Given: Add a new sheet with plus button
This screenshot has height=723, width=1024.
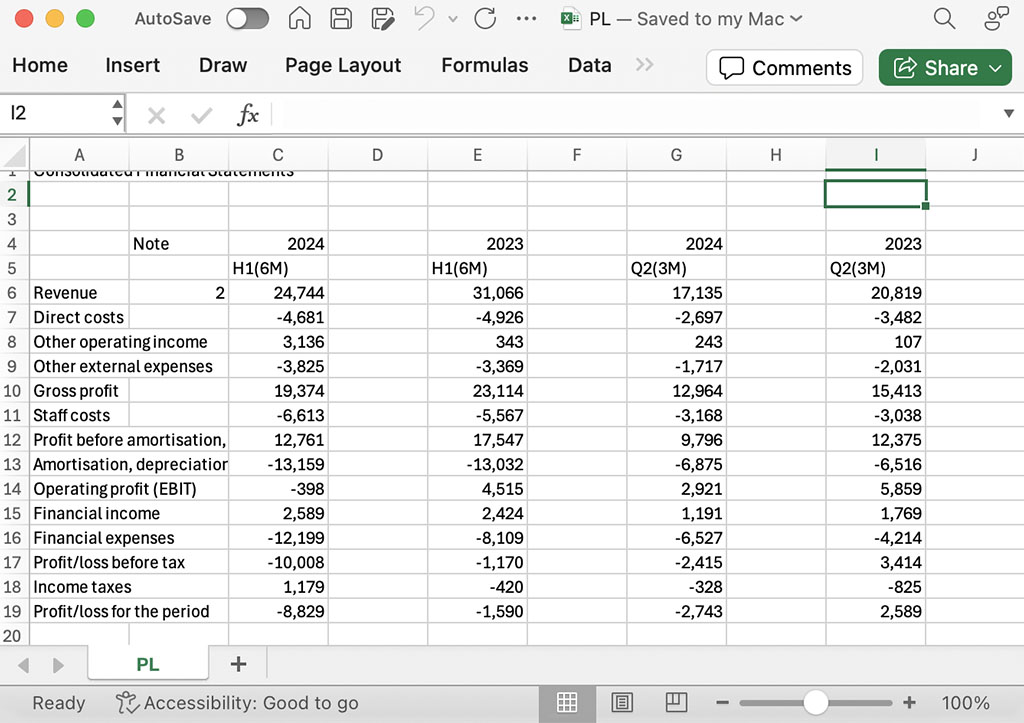Looking at the screenshot, I should tap(238, 664).
